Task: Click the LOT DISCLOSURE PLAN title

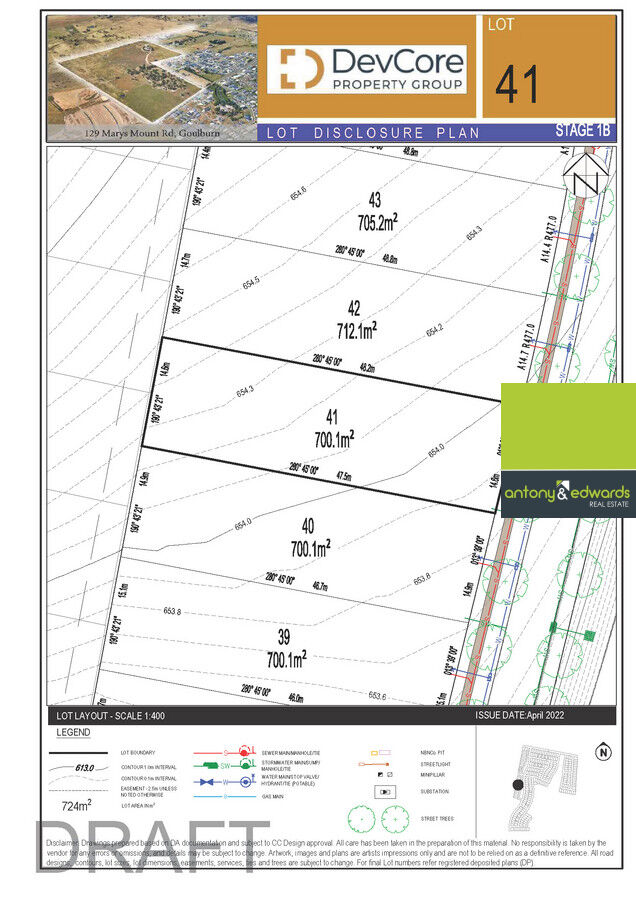Action: [x=373, y=133]
